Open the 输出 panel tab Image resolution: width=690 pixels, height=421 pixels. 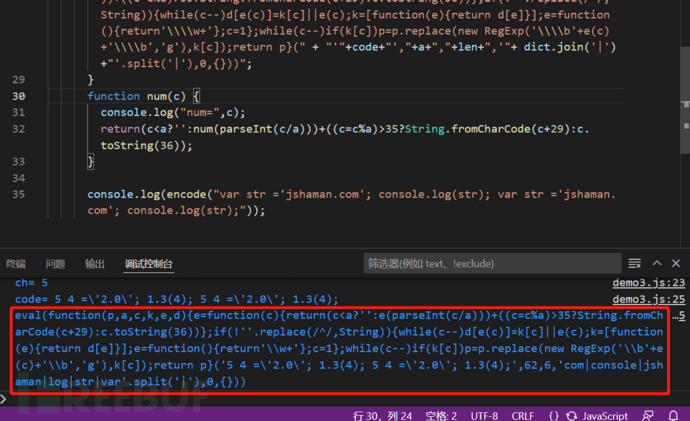tap(95, 264)
